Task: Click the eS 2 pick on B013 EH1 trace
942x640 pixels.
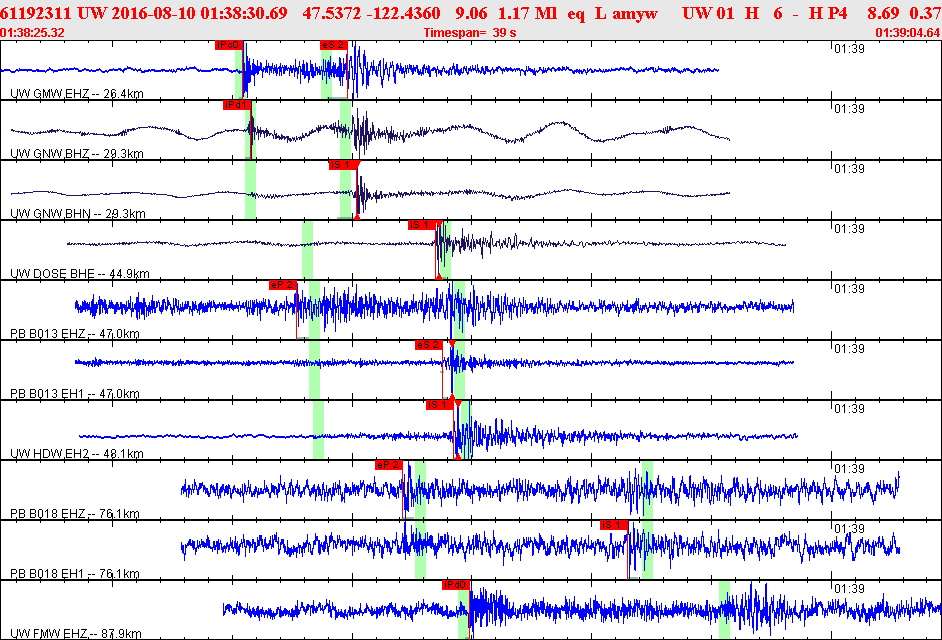Action: click(x=428, y=345)
